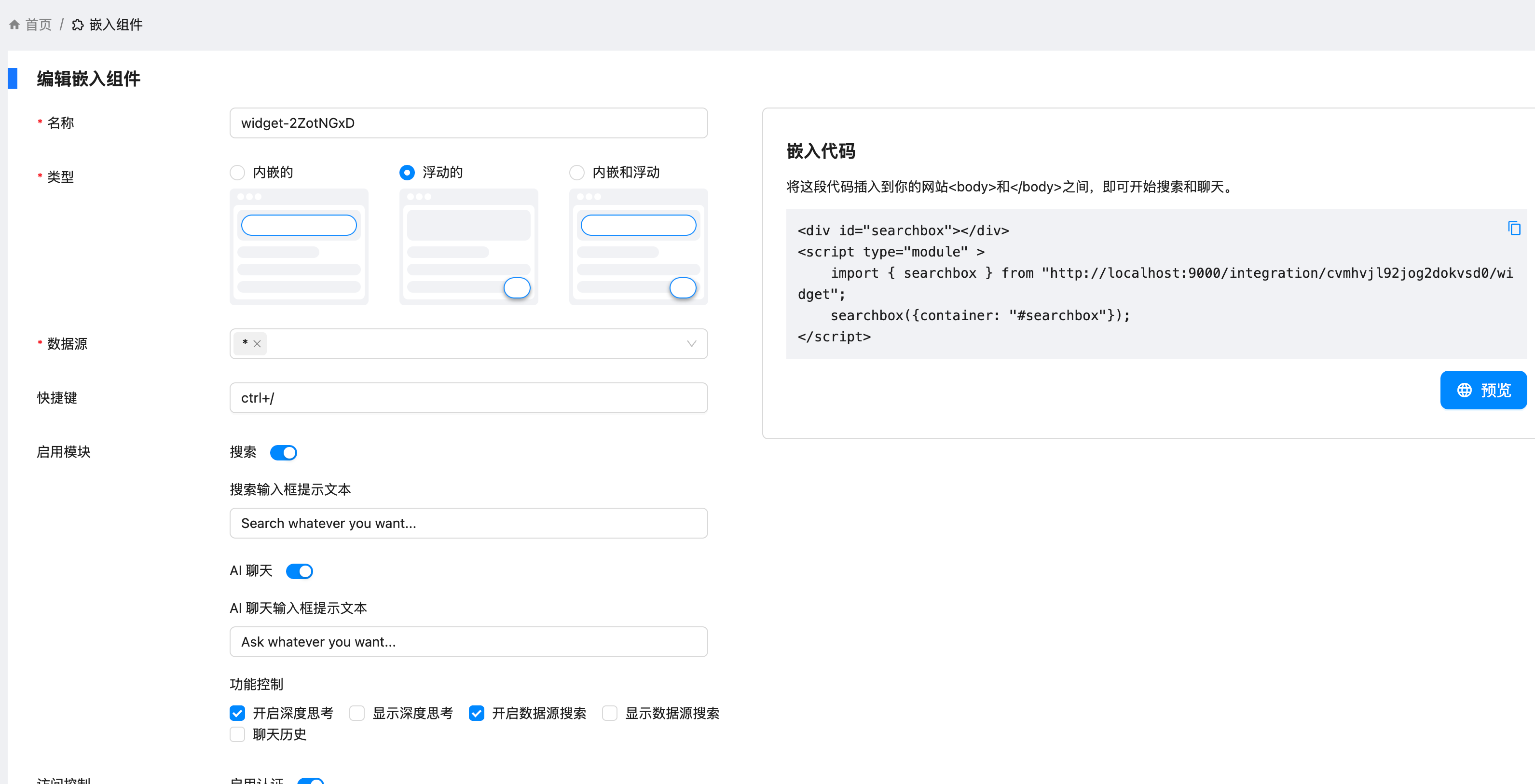Select the floating layout thumbnail
Screen dimensions: 1535x784
468,247
